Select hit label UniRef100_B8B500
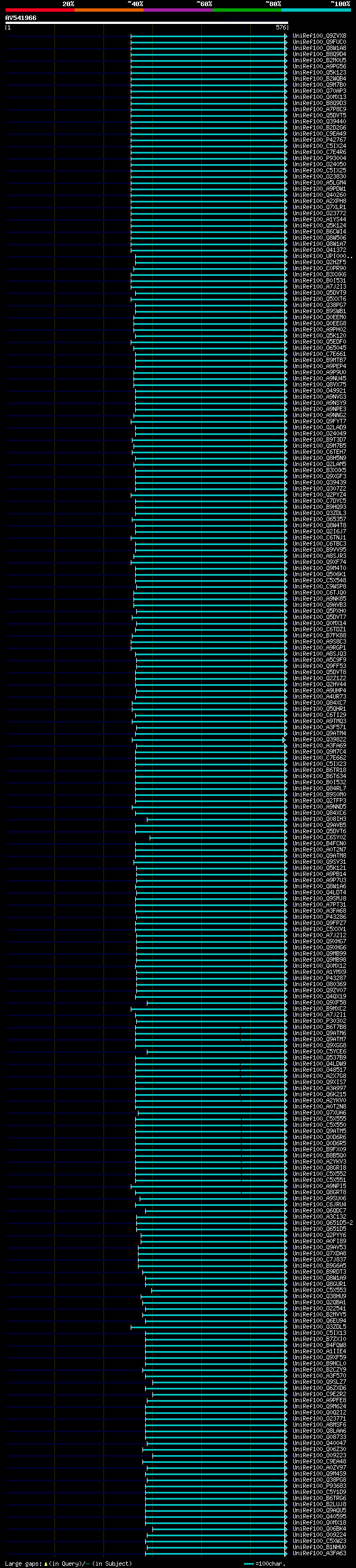Viewport: 356px width, 1568px height. [x=319, y=1155]
